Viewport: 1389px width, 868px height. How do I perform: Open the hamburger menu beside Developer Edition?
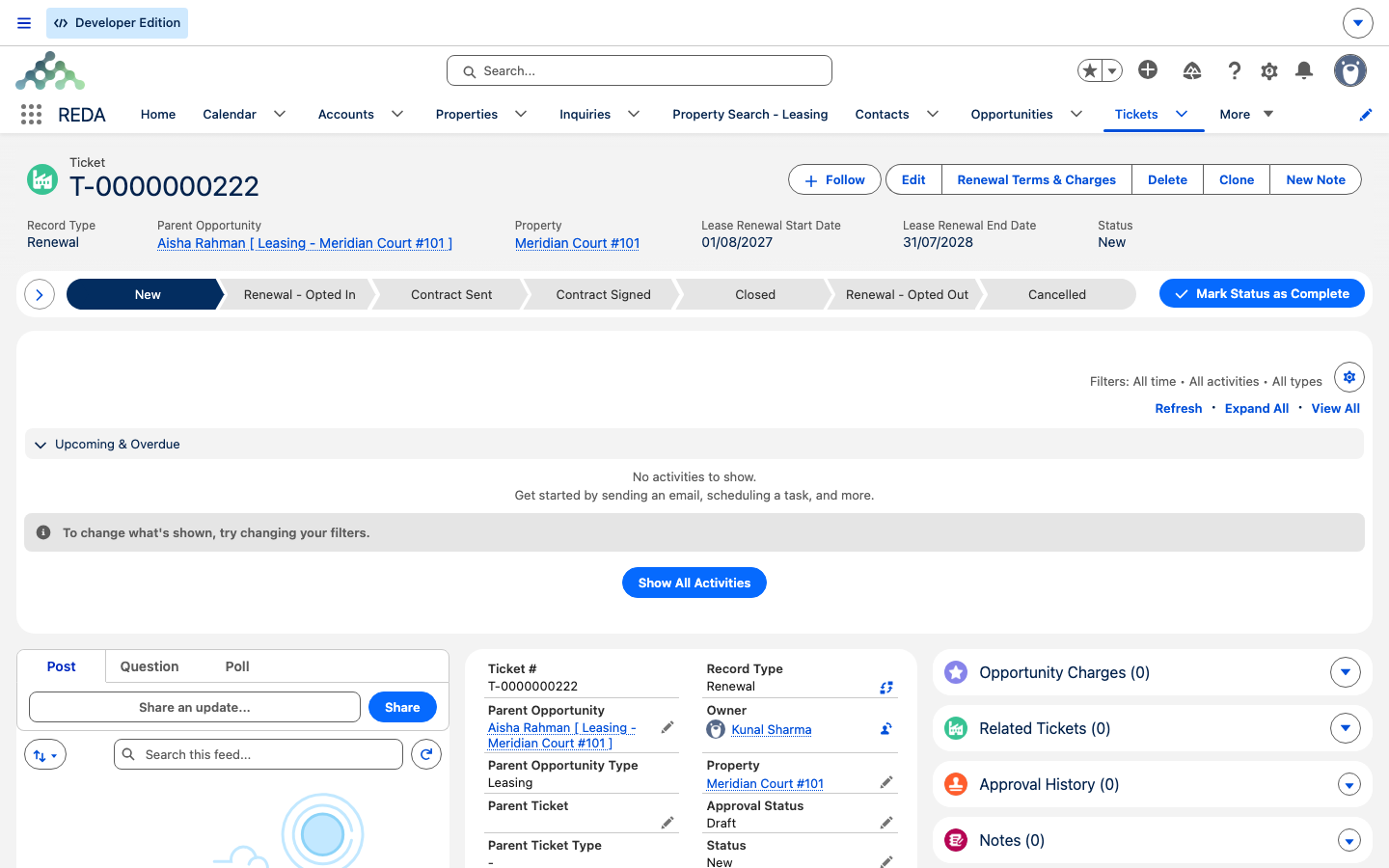(24, 23)
